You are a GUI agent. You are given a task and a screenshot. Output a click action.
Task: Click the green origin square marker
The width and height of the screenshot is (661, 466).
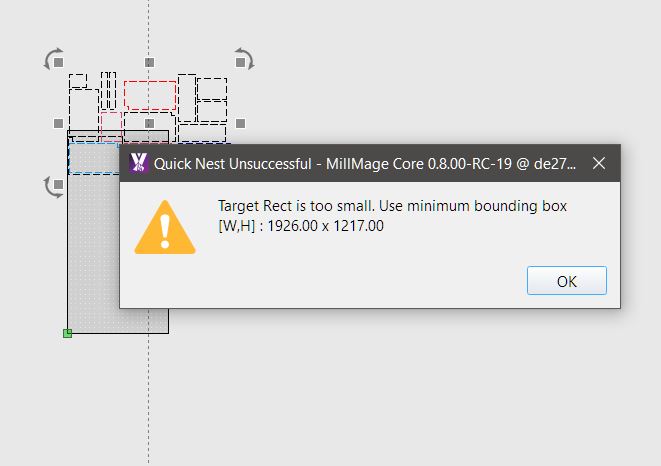coord(67,334)
